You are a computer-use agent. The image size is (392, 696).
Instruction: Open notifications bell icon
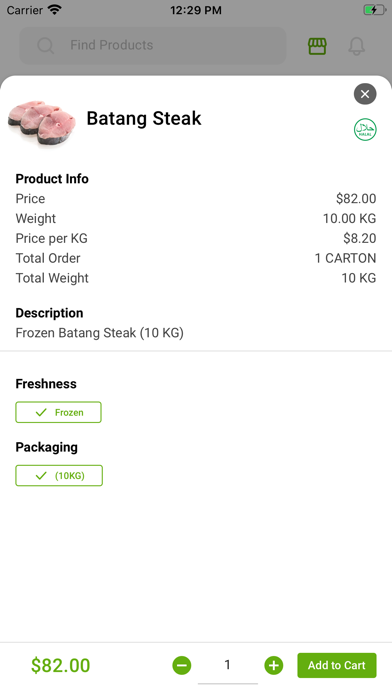click(x=356, y=46)
